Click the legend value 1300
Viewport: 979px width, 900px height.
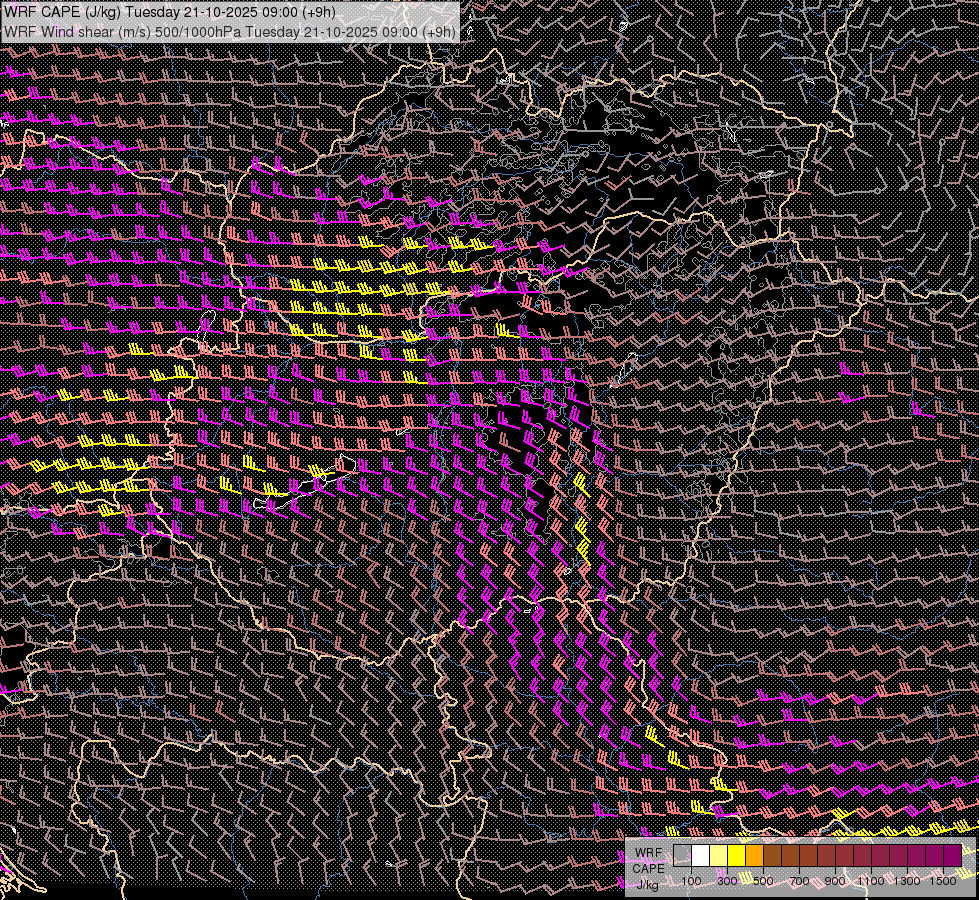coord(908,881)
